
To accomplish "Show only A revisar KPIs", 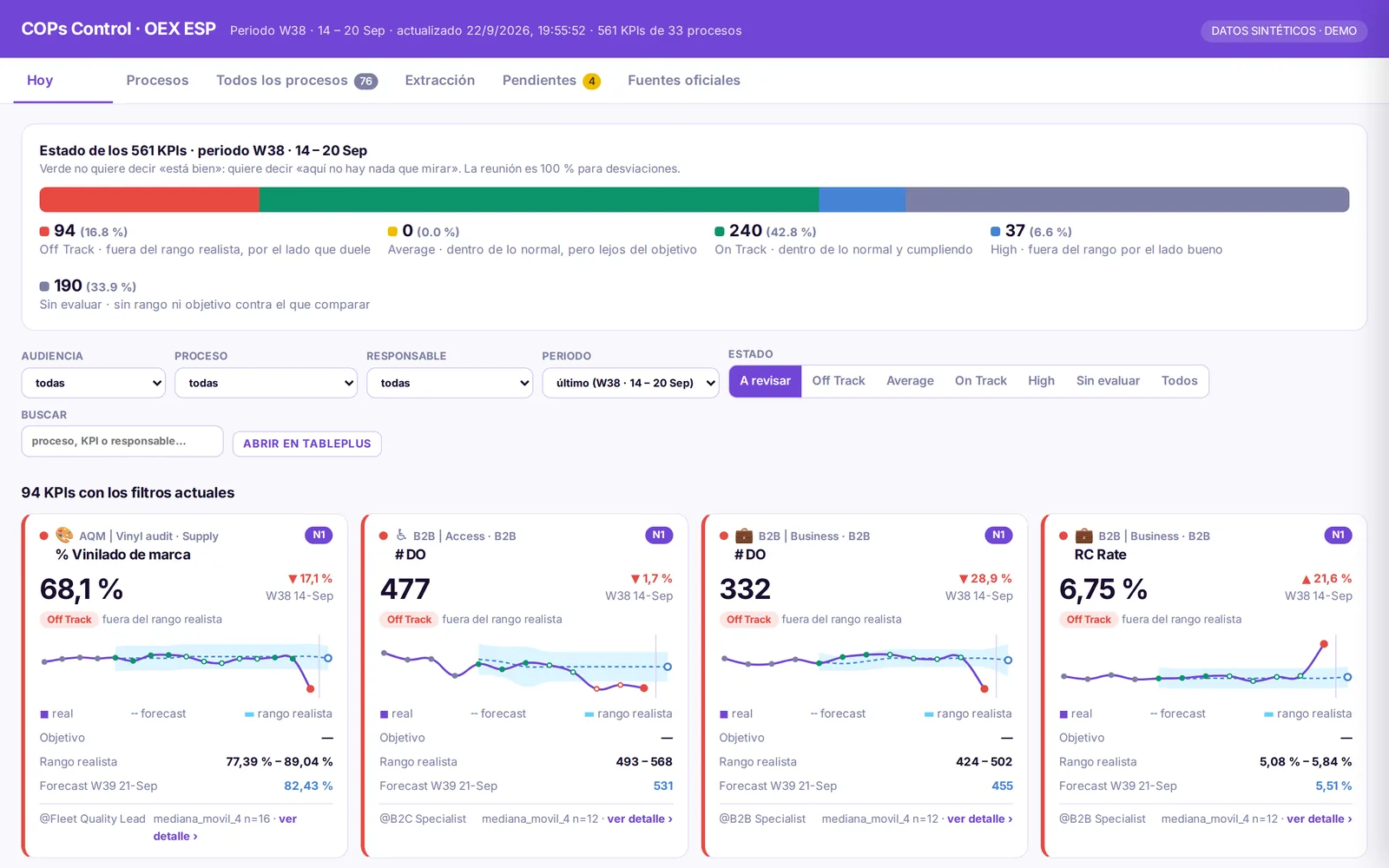I will click(x=765, y=381).
